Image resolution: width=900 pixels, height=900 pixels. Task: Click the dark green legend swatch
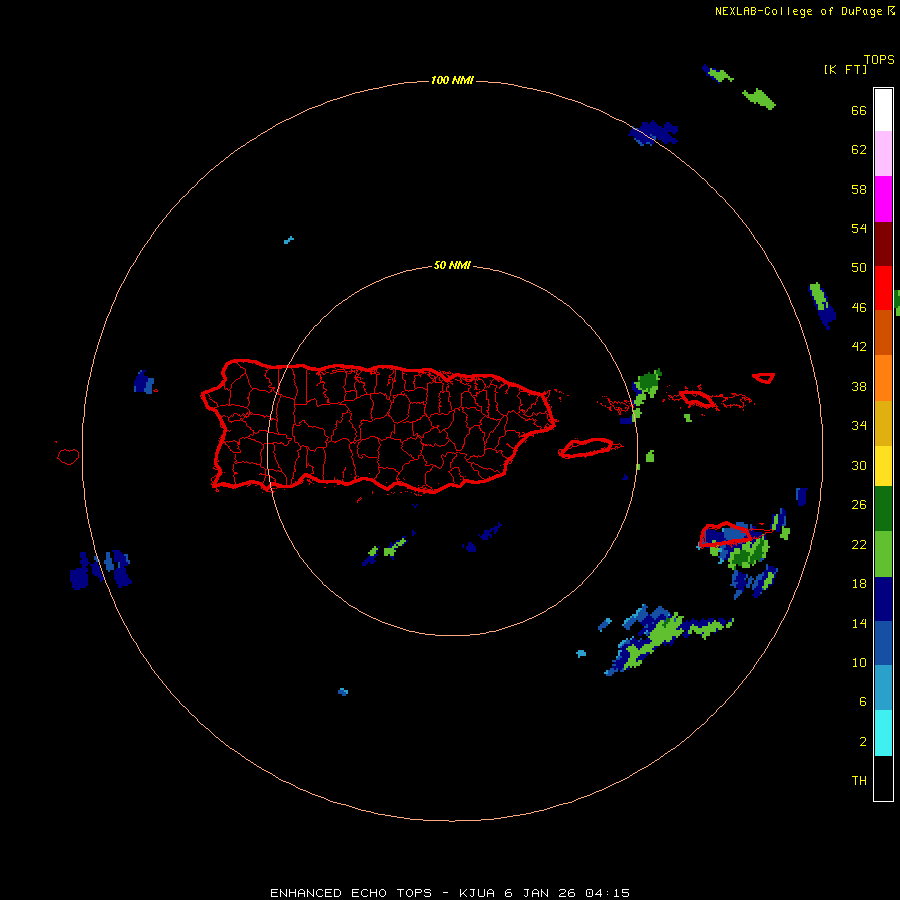(x=883, y=509)
